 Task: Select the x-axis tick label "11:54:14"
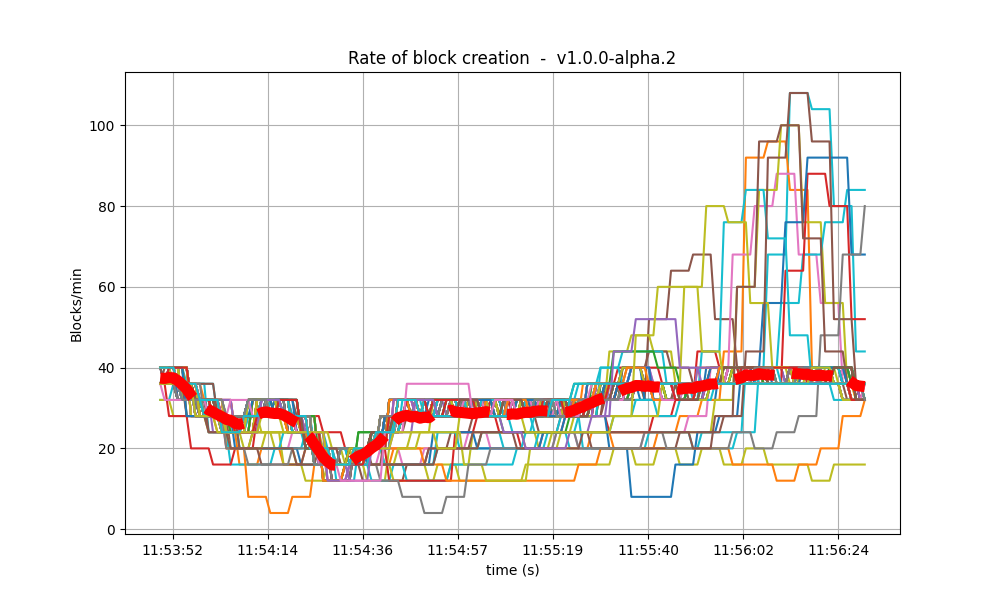click(x=268, y=550)
